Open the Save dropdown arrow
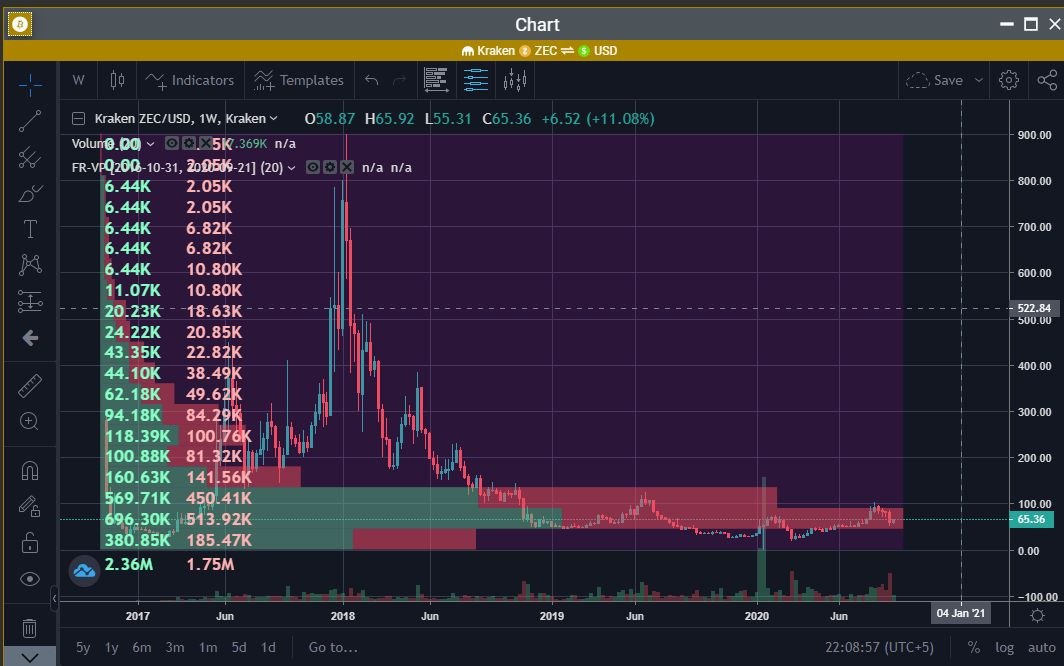The height and width of the screenshot is (666, 1064). (978, 80)
